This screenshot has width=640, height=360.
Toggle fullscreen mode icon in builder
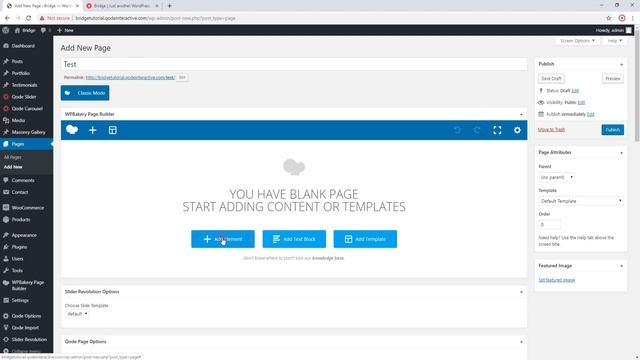pyautogui.click(x=497, y=130)
